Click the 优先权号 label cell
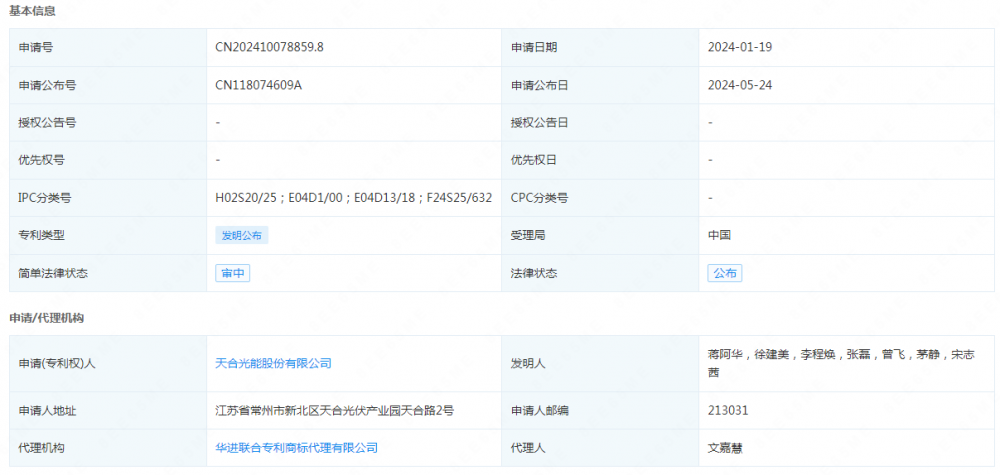1000x475 pixels. (108, 160)
